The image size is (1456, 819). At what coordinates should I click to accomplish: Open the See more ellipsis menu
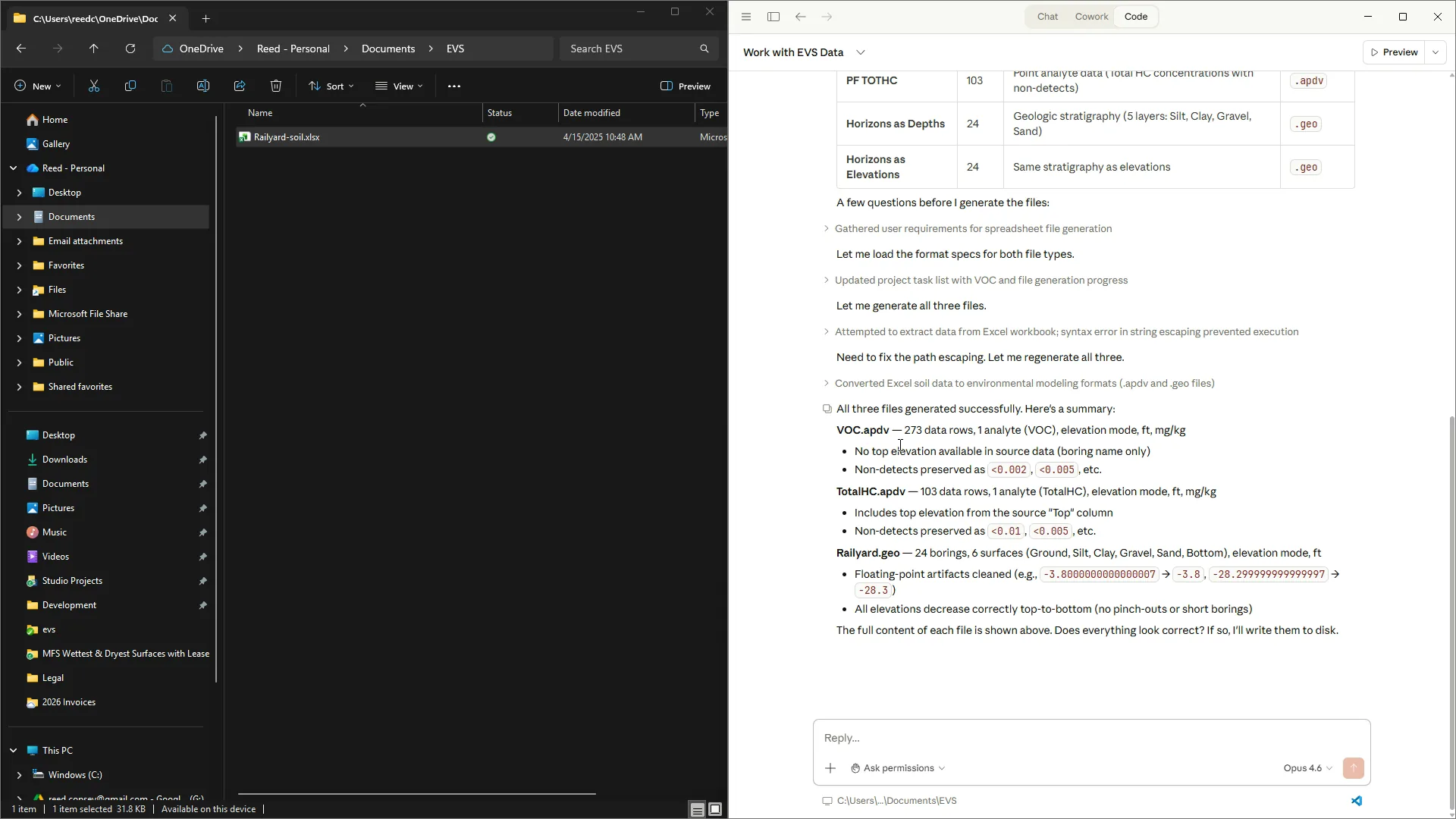[x=454, y=86]
